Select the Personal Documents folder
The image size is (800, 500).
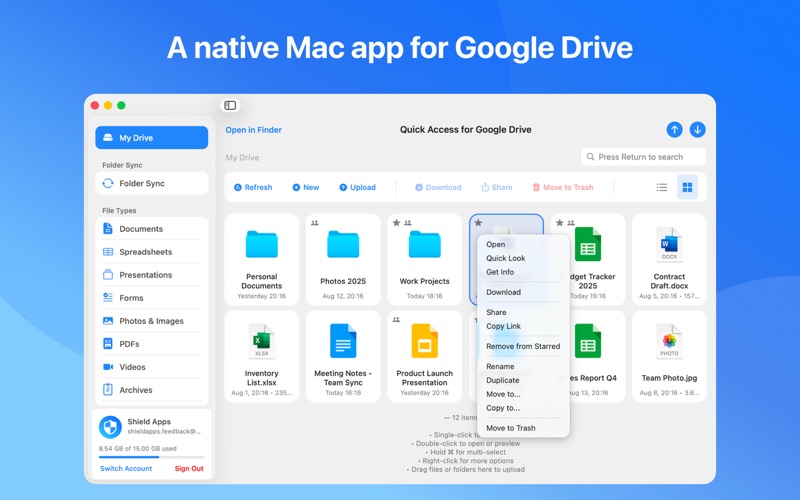[262, 259]
